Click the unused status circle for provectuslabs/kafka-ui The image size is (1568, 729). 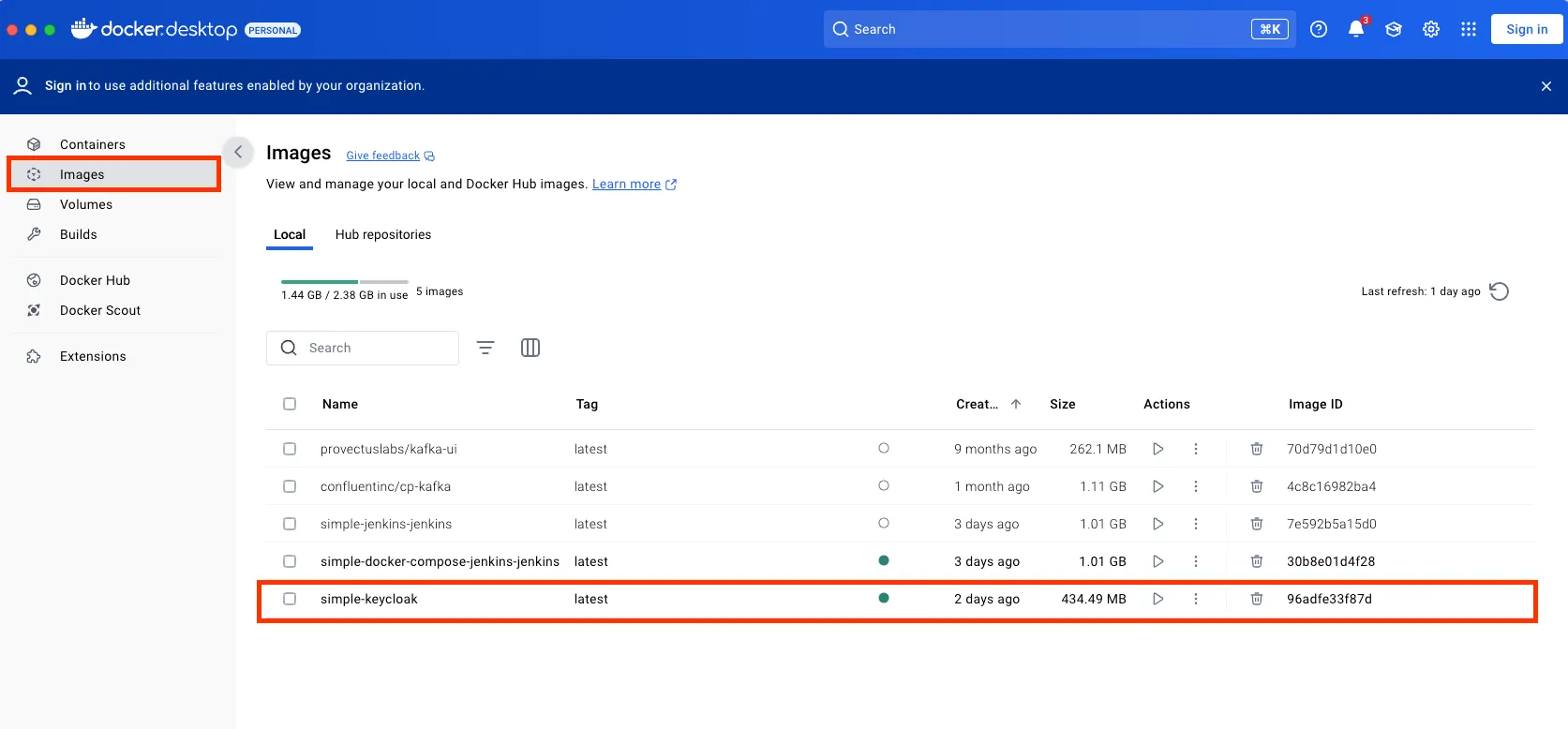[884, 448]
